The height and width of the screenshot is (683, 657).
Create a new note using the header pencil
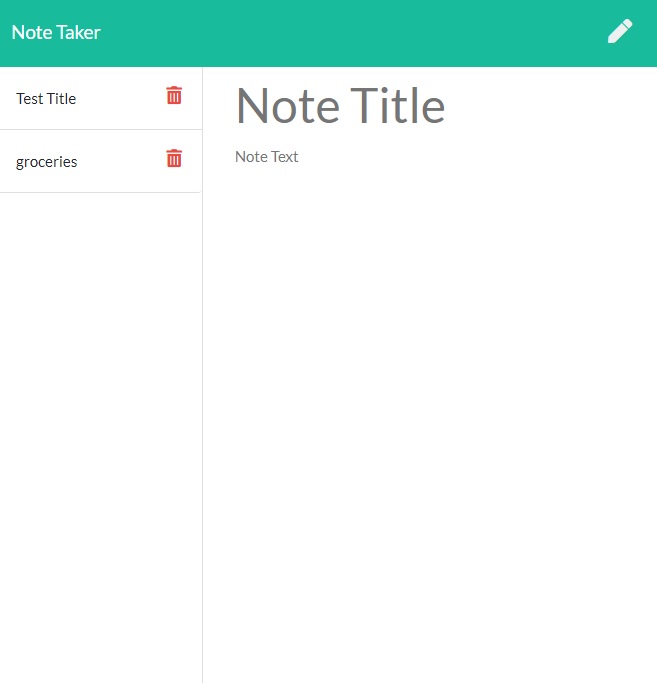[x=620, y=31]
